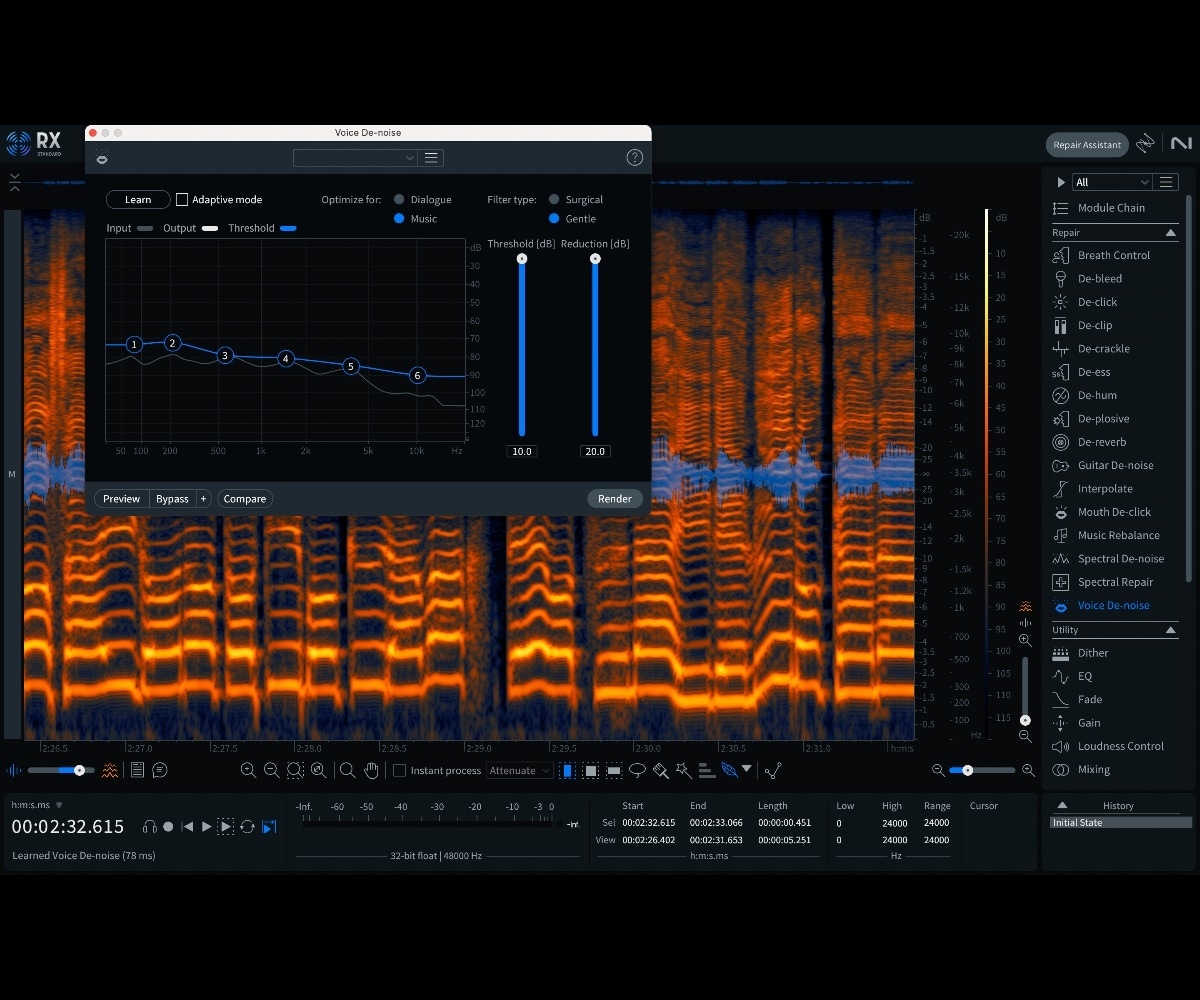Open the De-clip module icon
The height and width of the screenshot is (1000, 1200).
pyautogui.click(x=1061, y=325)
